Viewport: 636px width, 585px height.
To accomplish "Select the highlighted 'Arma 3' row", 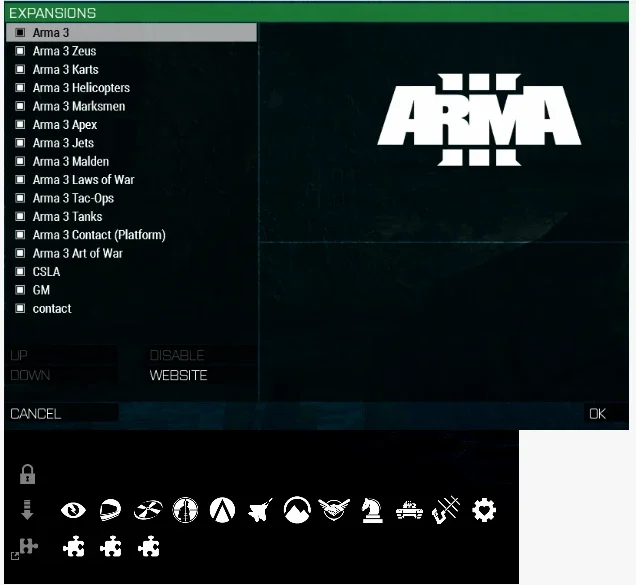I will point(131,32).
